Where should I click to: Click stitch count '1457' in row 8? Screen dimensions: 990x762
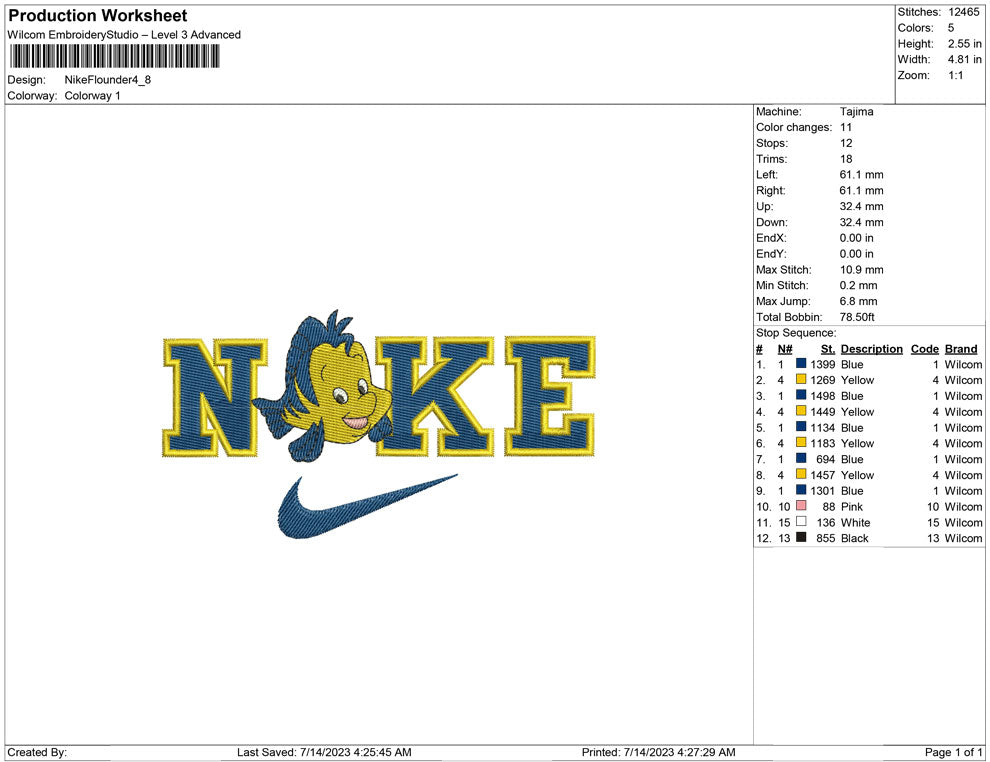pyautogui.click(x=823, y=475)
